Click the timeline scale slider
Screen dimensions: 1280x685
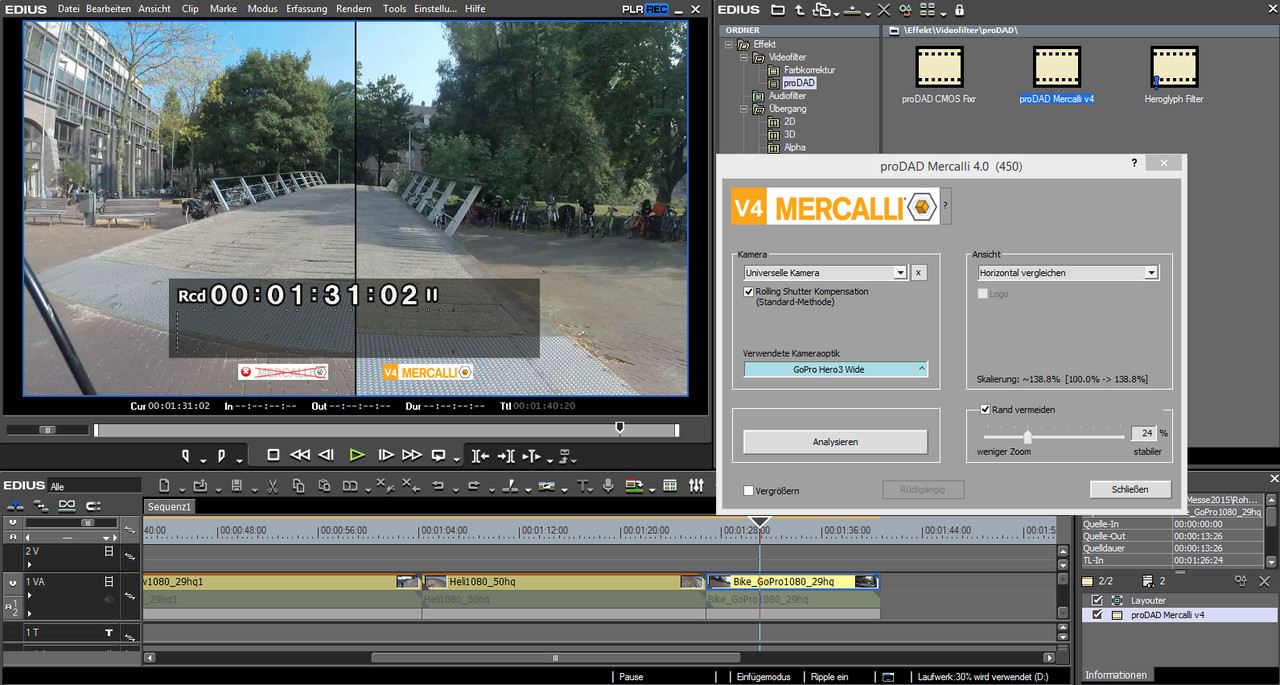click(73, 522)
